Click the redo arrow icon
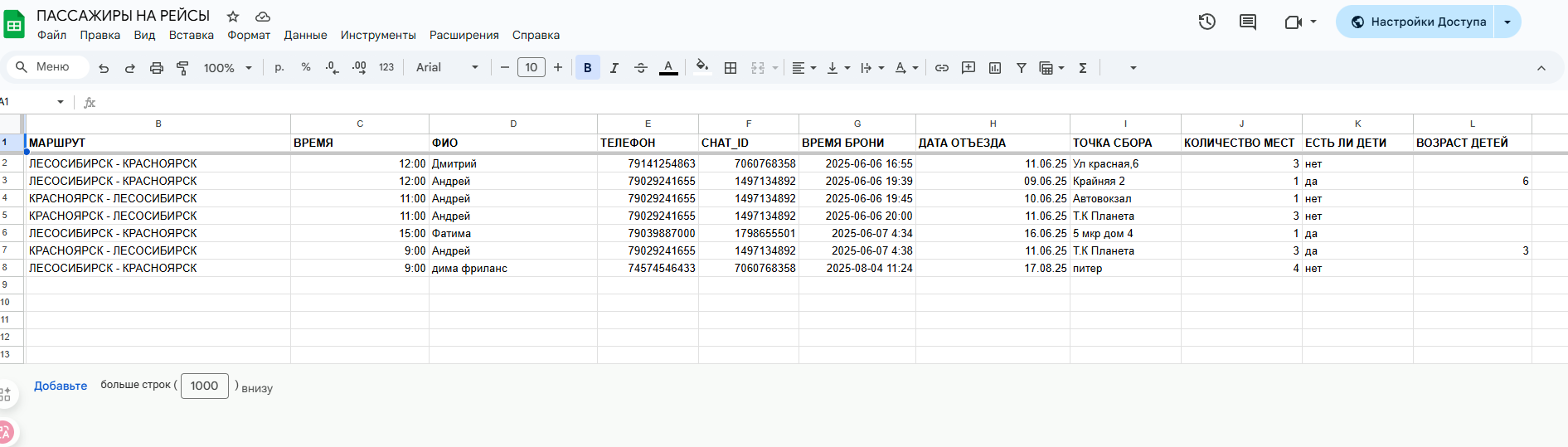The width and height of the screenshot is (1568, 447). [x=130, y=68]
